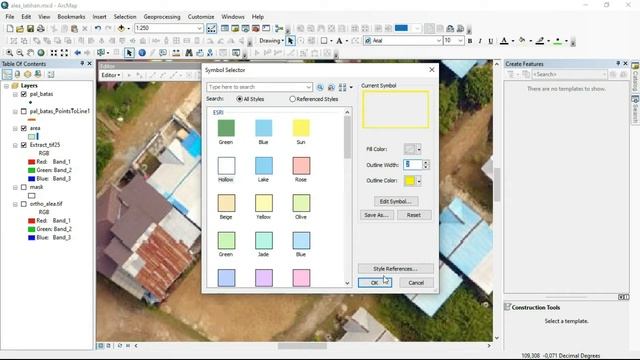Image resolution: width=640 pixels, height=360 pixels.
Task: Toggle bold text in Draw toolbar
Action: (x=470, y=41)
